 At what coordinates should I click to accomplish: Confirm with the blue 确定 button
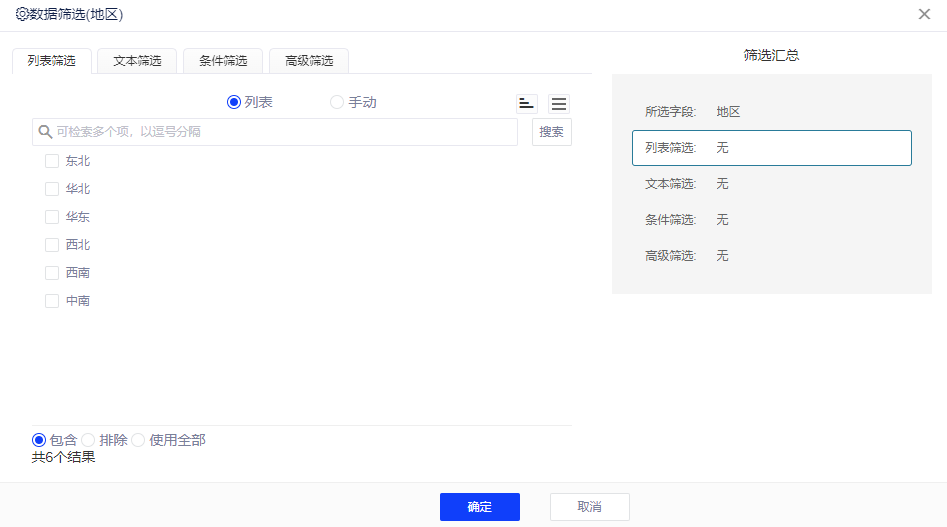(479, 507)
